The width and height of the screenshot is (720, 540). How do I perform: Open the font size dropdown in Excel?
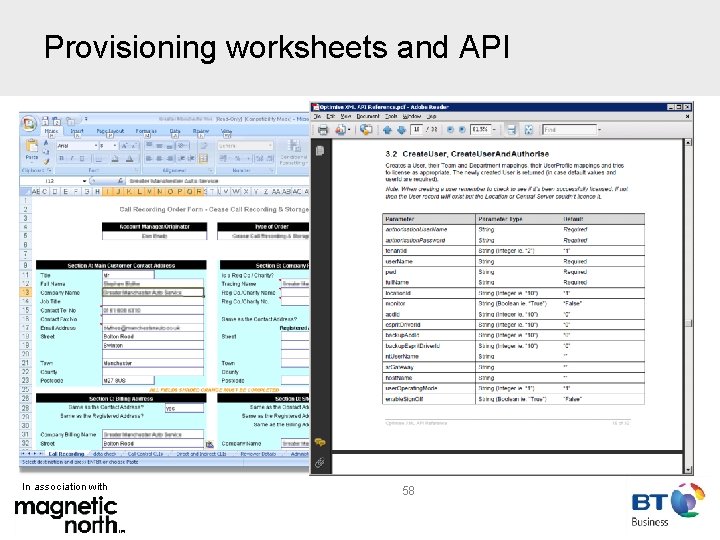(115, 146)
